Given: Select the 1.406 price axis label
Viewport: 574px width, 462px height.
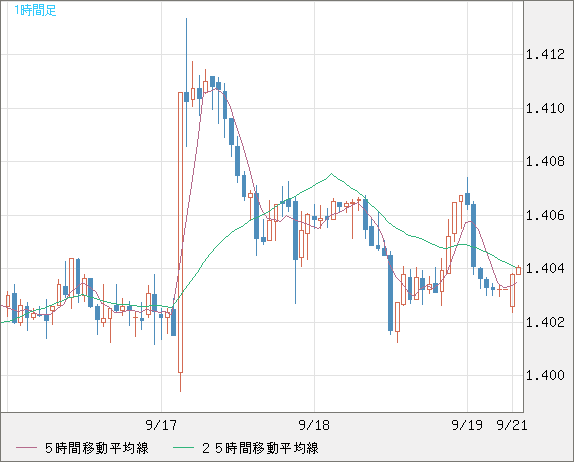Looking at the screenshot, I should point(545,215).
